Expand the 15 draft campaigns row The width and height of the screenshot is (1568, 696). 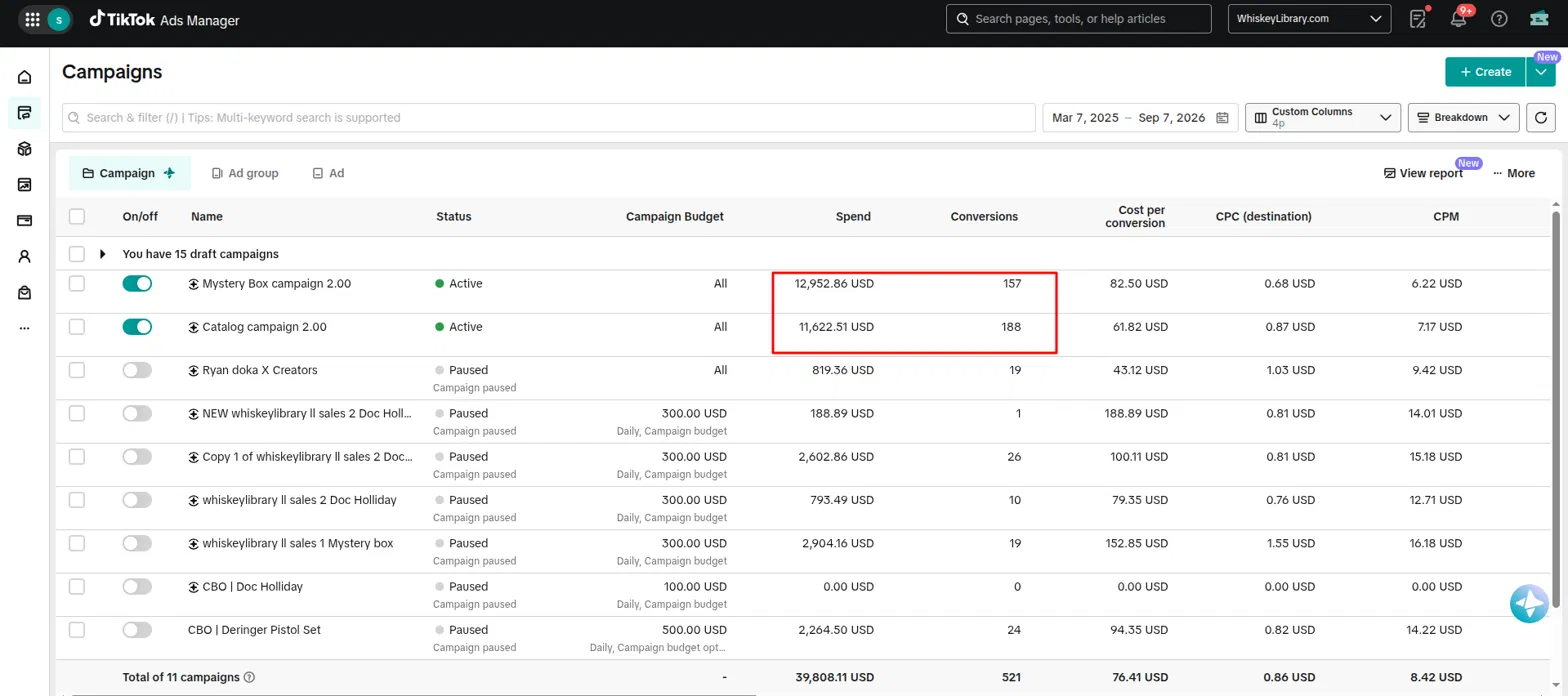(102, 254)
